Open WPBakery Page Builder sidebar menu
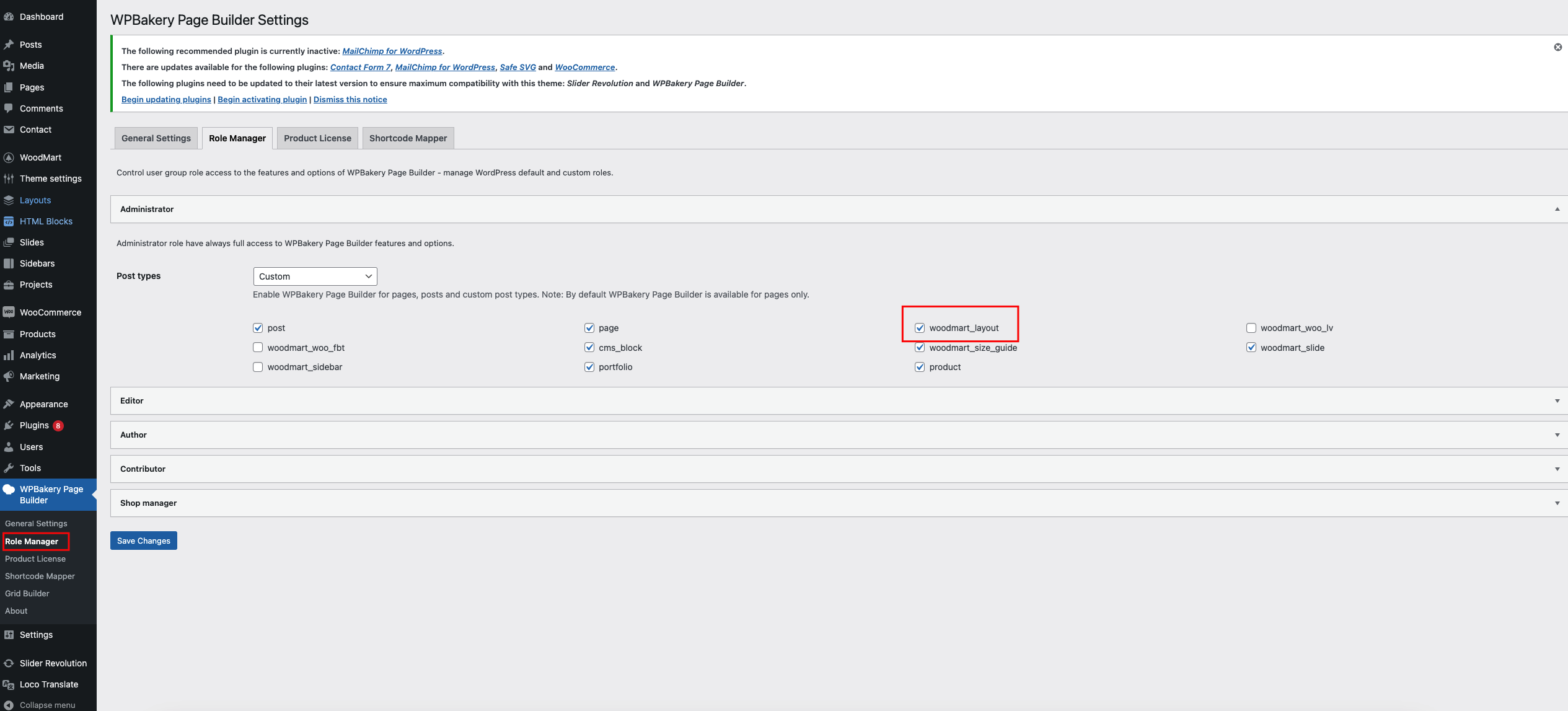Screen dimensions: 1568x711 (x=48, y=495)
